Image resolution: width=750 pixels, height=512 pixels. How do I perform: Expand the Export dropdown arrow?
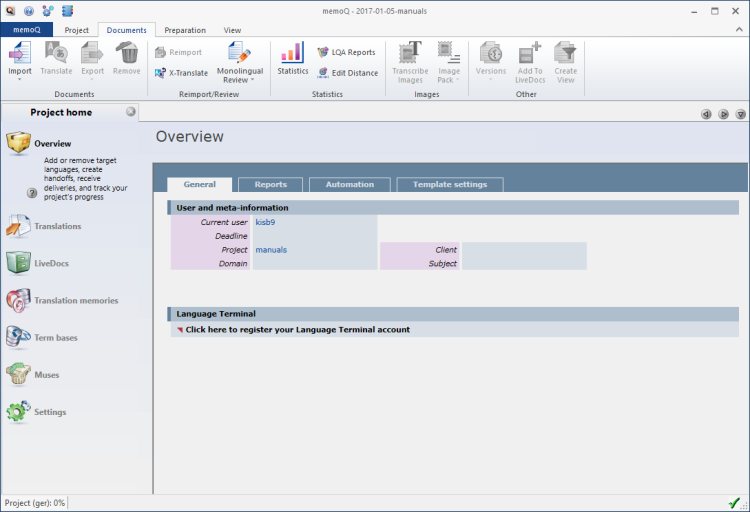pos(92,79)
